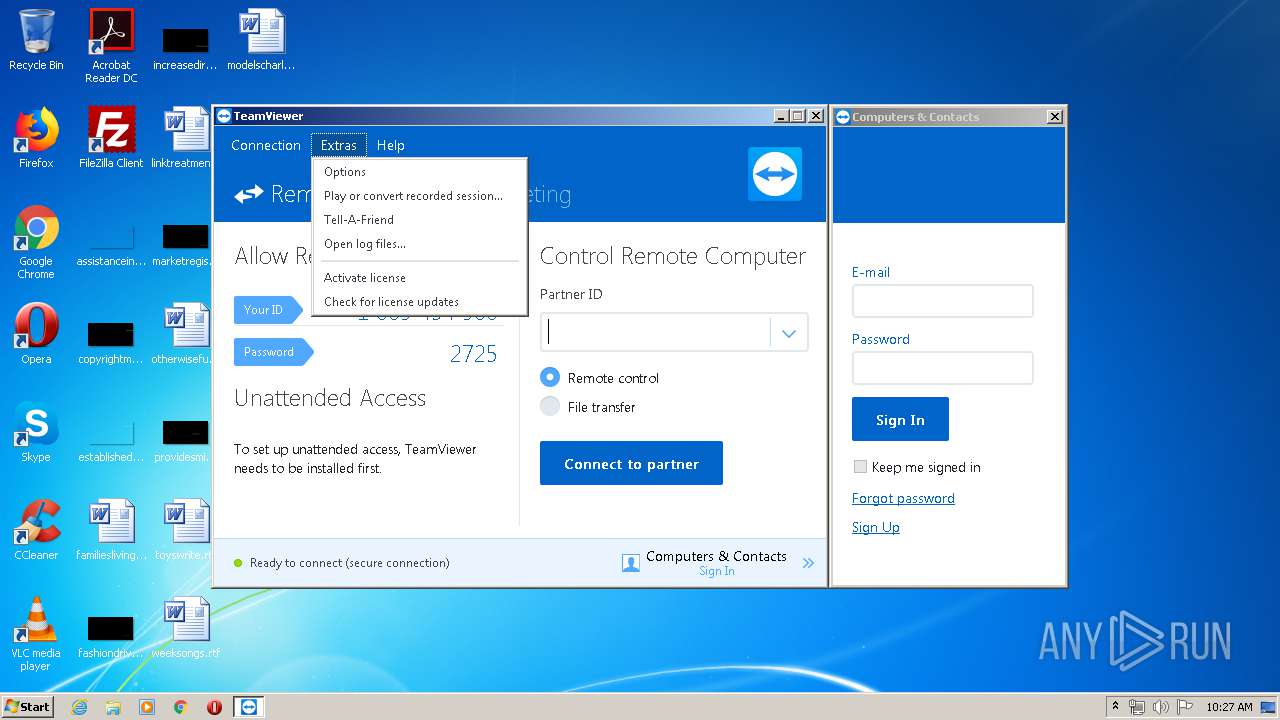Click the Password input field in Contacts
This screenshot has width=1280, height=720.
coord(942,368)
